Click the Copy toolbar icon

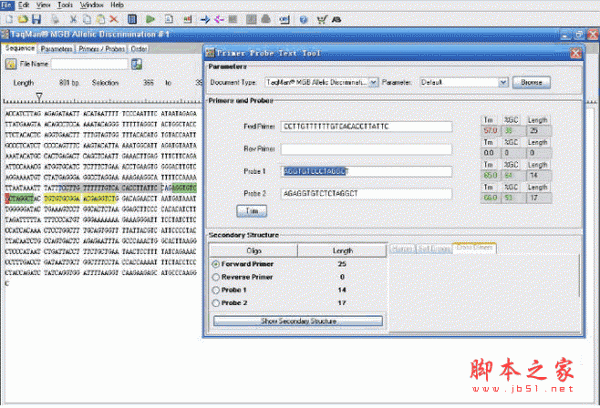[x=87, y=19]
